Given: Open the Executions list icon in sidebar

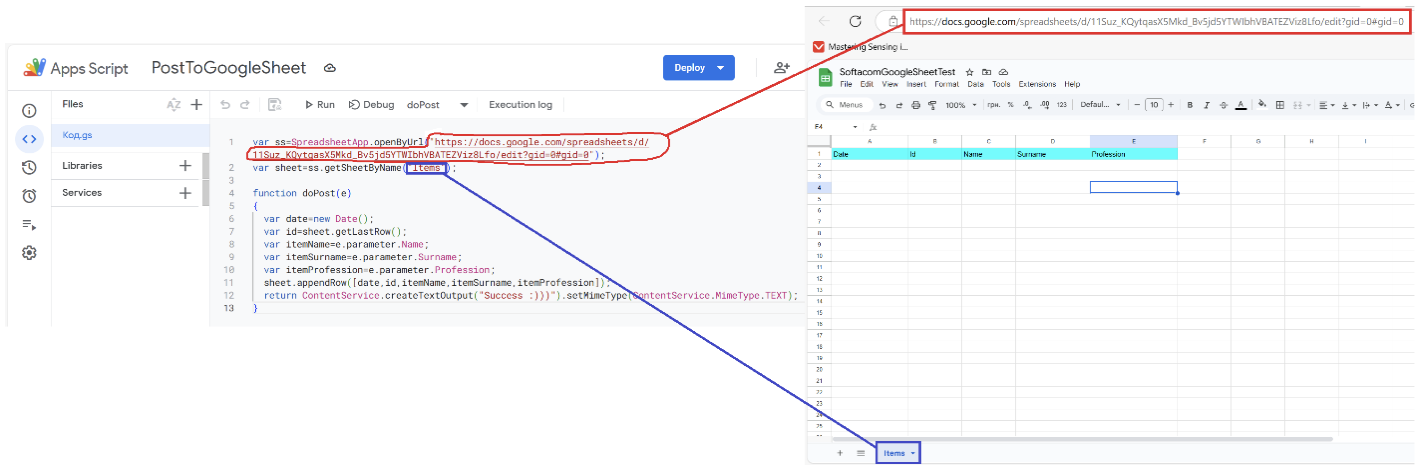Looking at the screenshot, I should click(x=29, y=225).
